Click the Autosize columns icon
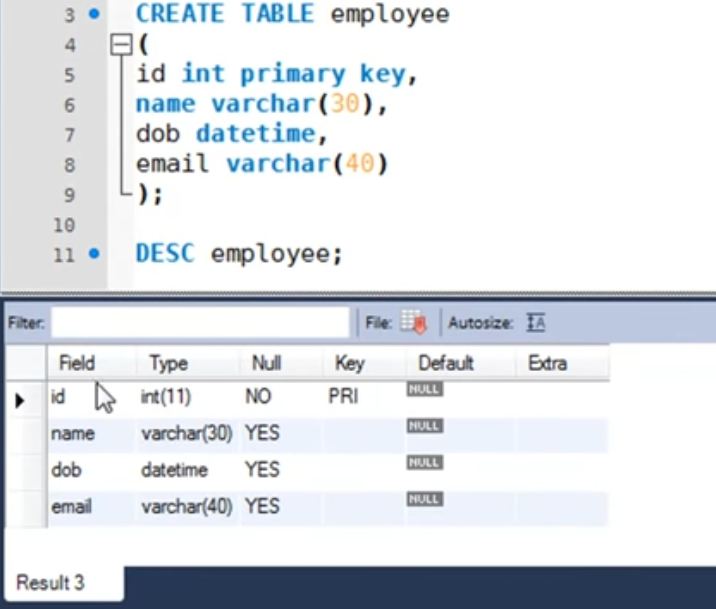The height and width of the screenshot is (609, 716). (x=536, y=322)
